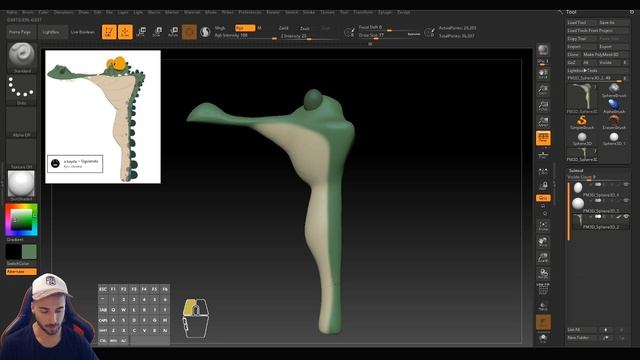Click the Zoom document icon
The width and height of the screenshot is (640, 360).
(543, 90)
